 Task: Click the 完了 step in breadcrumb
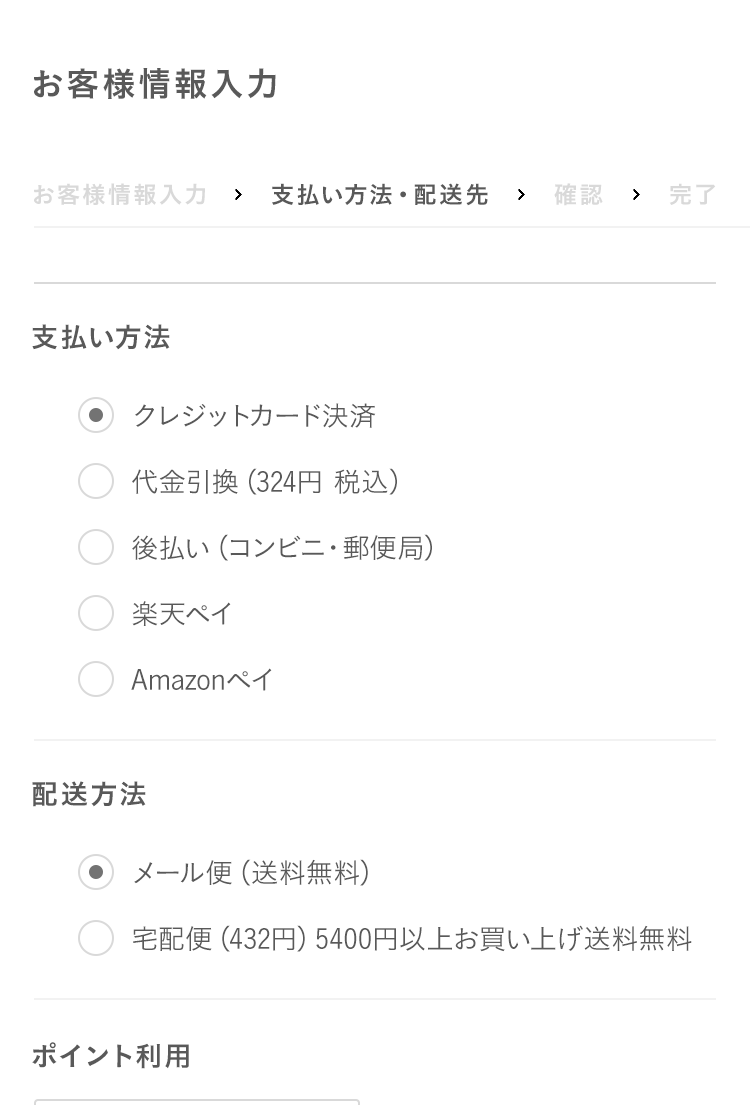point(692,195)
